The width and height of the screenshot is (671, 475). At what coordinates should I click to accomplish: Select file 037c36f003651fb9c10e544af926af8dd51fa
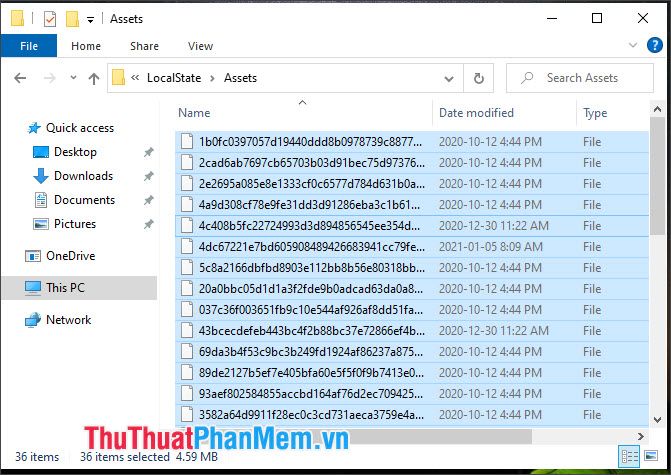(412, 309)
